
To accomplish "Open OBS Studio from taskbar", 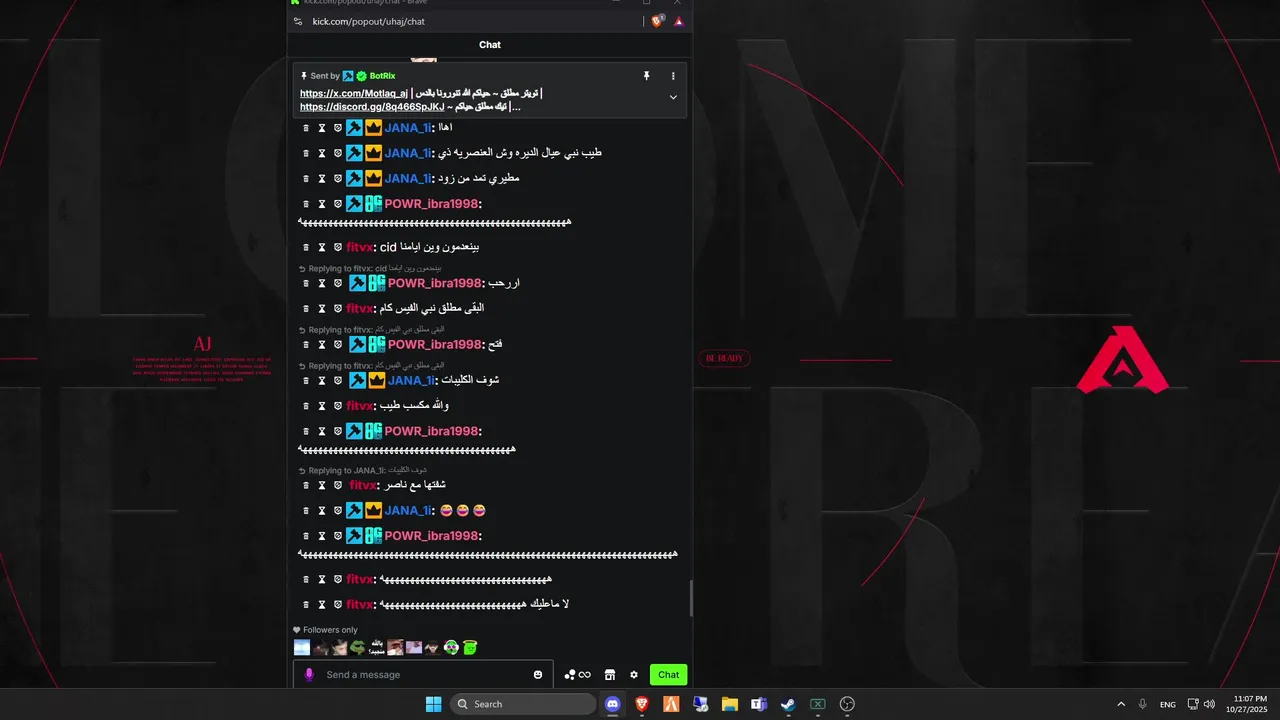I will point(847,704).
